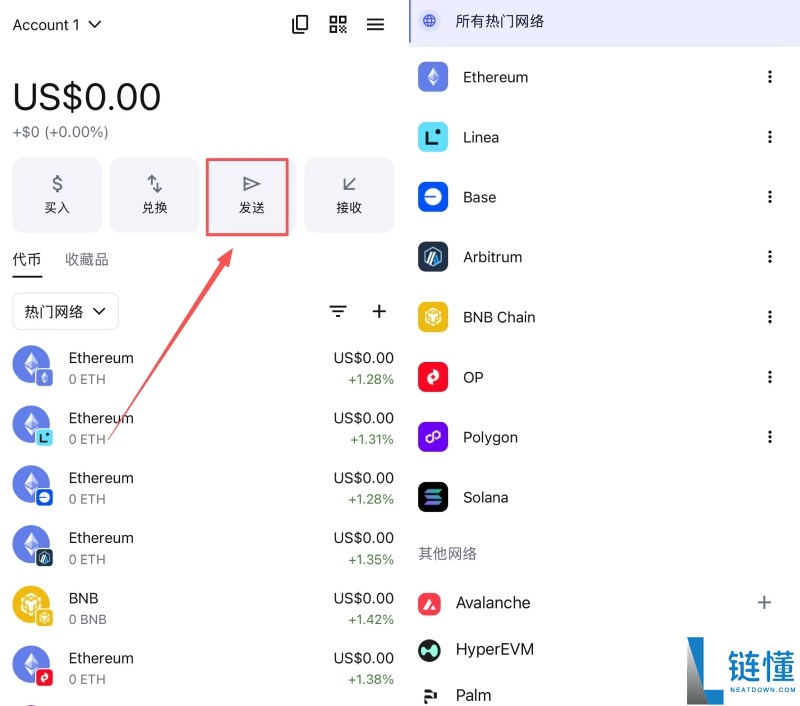800x706 pixels.
Task: Click the Linea network logo icon
Action: coord(433,137)
